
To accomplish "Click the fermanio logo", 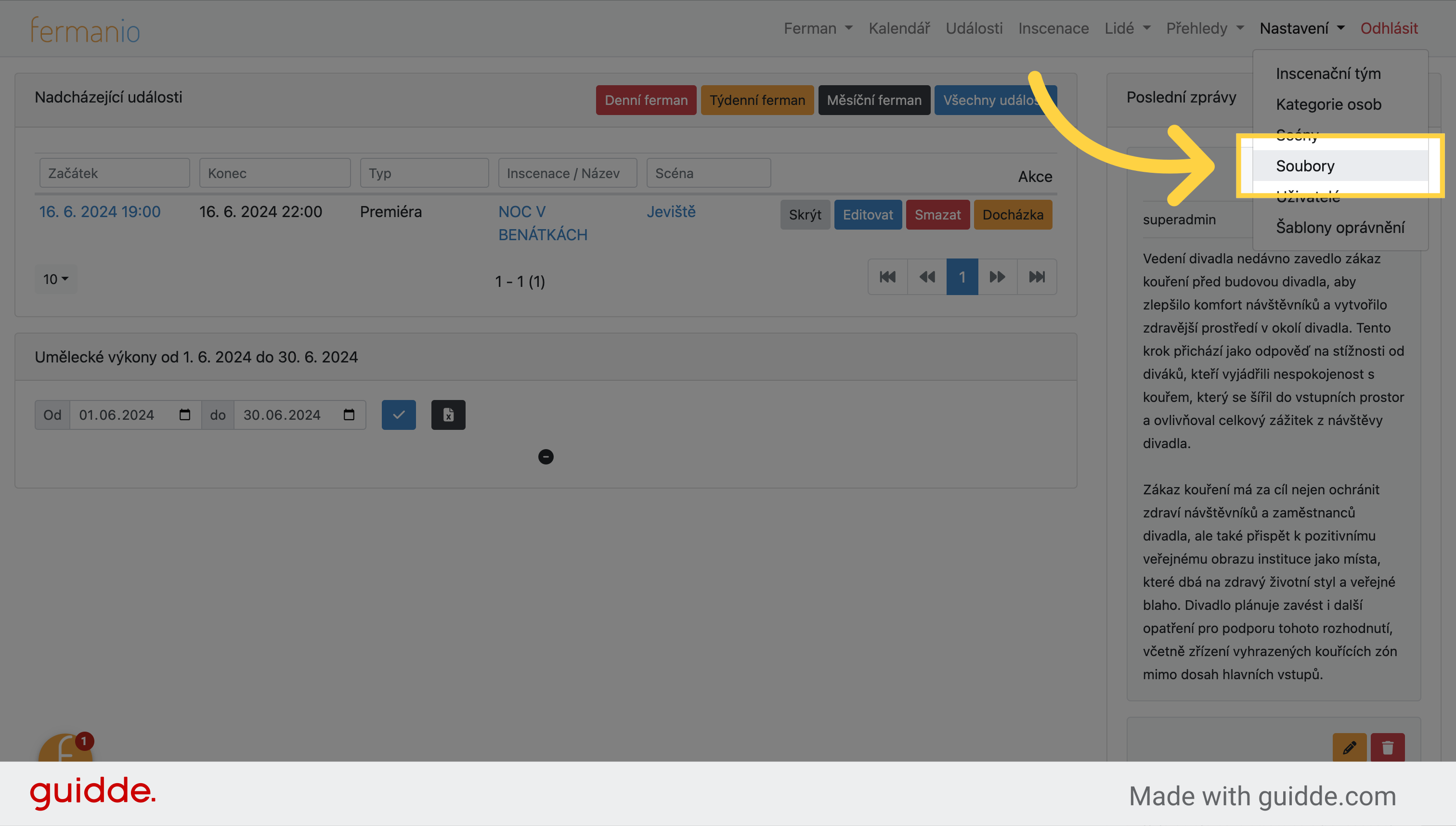I will 85,29.
